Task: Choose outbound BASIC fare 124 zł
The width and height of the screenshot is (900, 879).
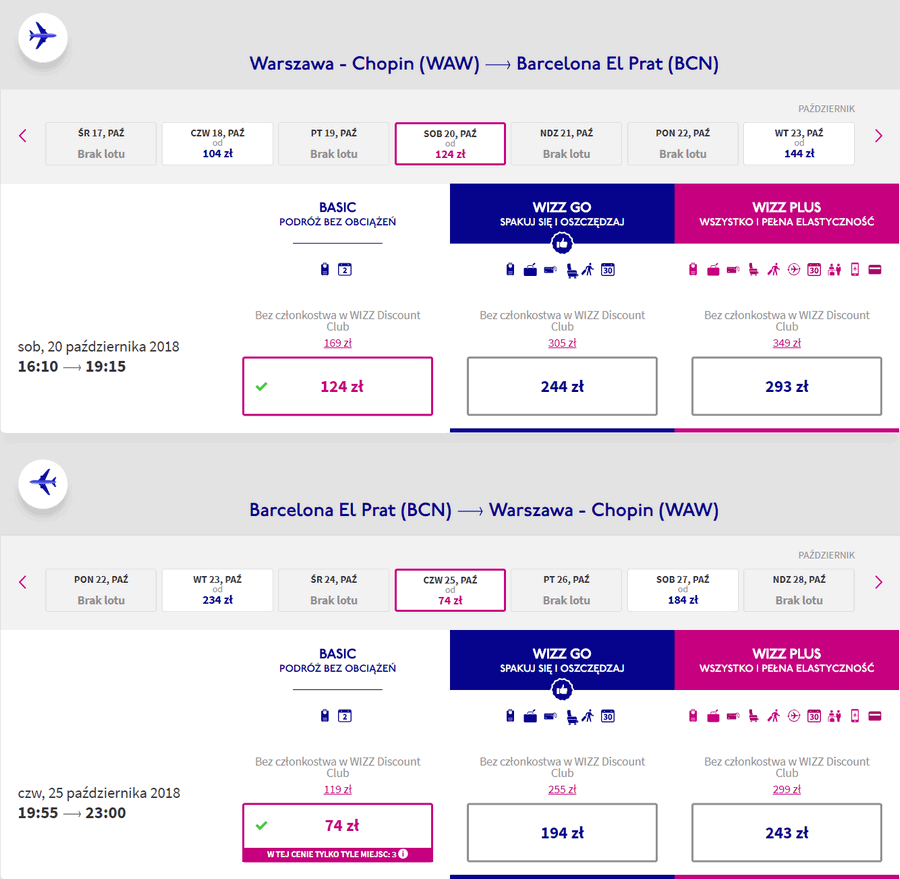Action: click(338, 386)
